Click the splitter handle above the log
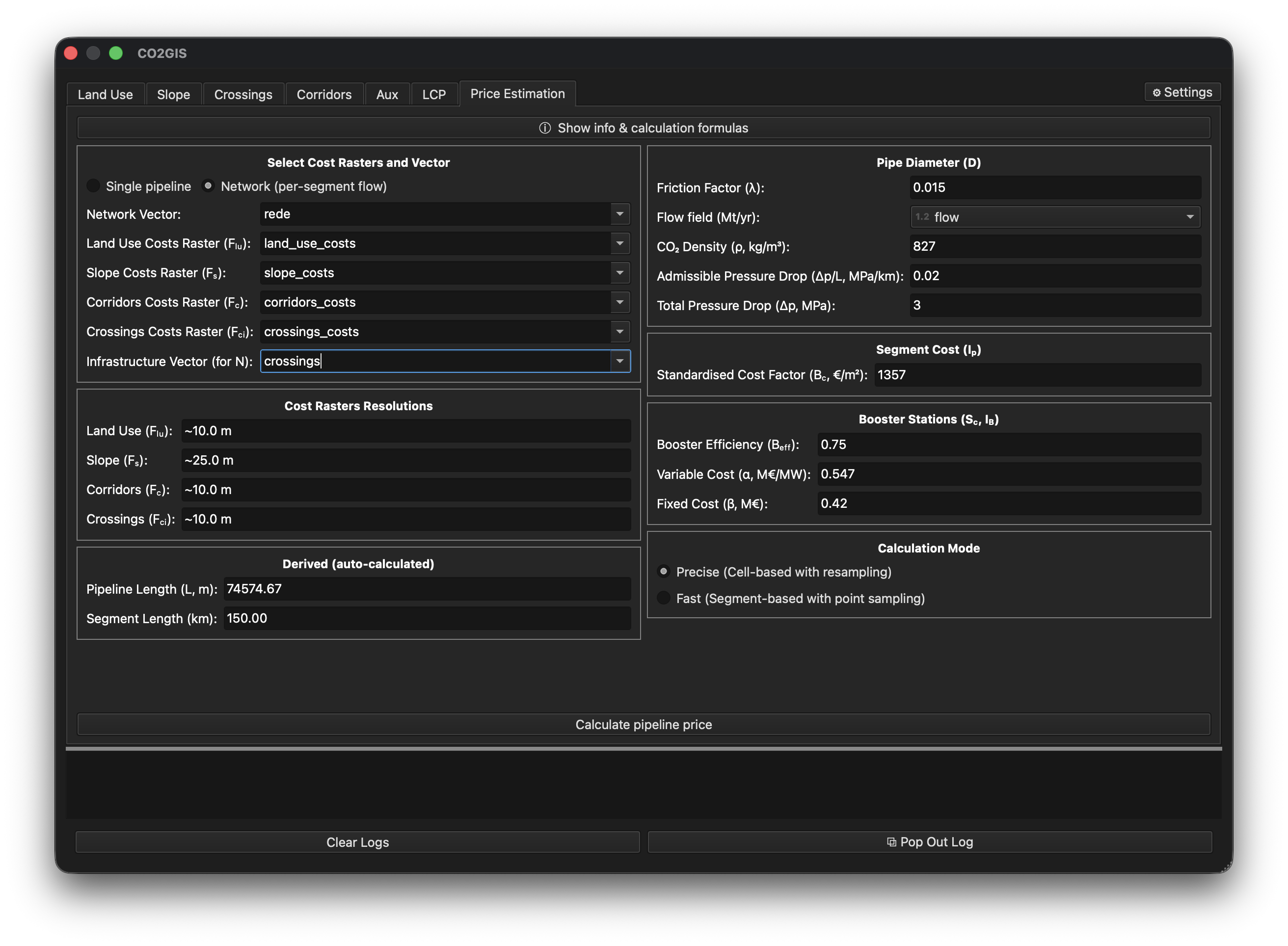Screen dimensions: 1288x946 click(644, 748)
